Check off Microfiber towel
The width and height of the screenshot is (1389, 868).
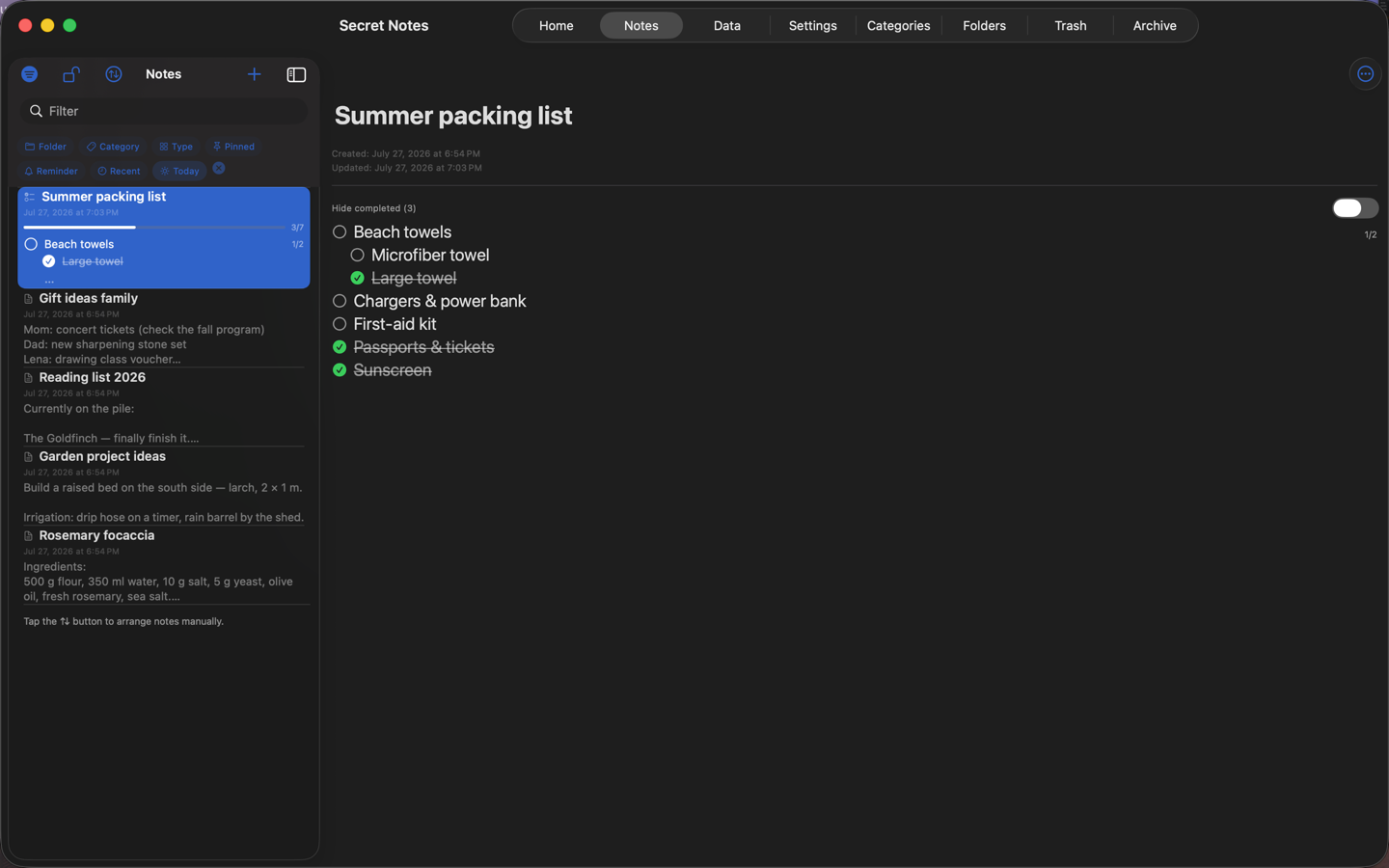[357, 256]
